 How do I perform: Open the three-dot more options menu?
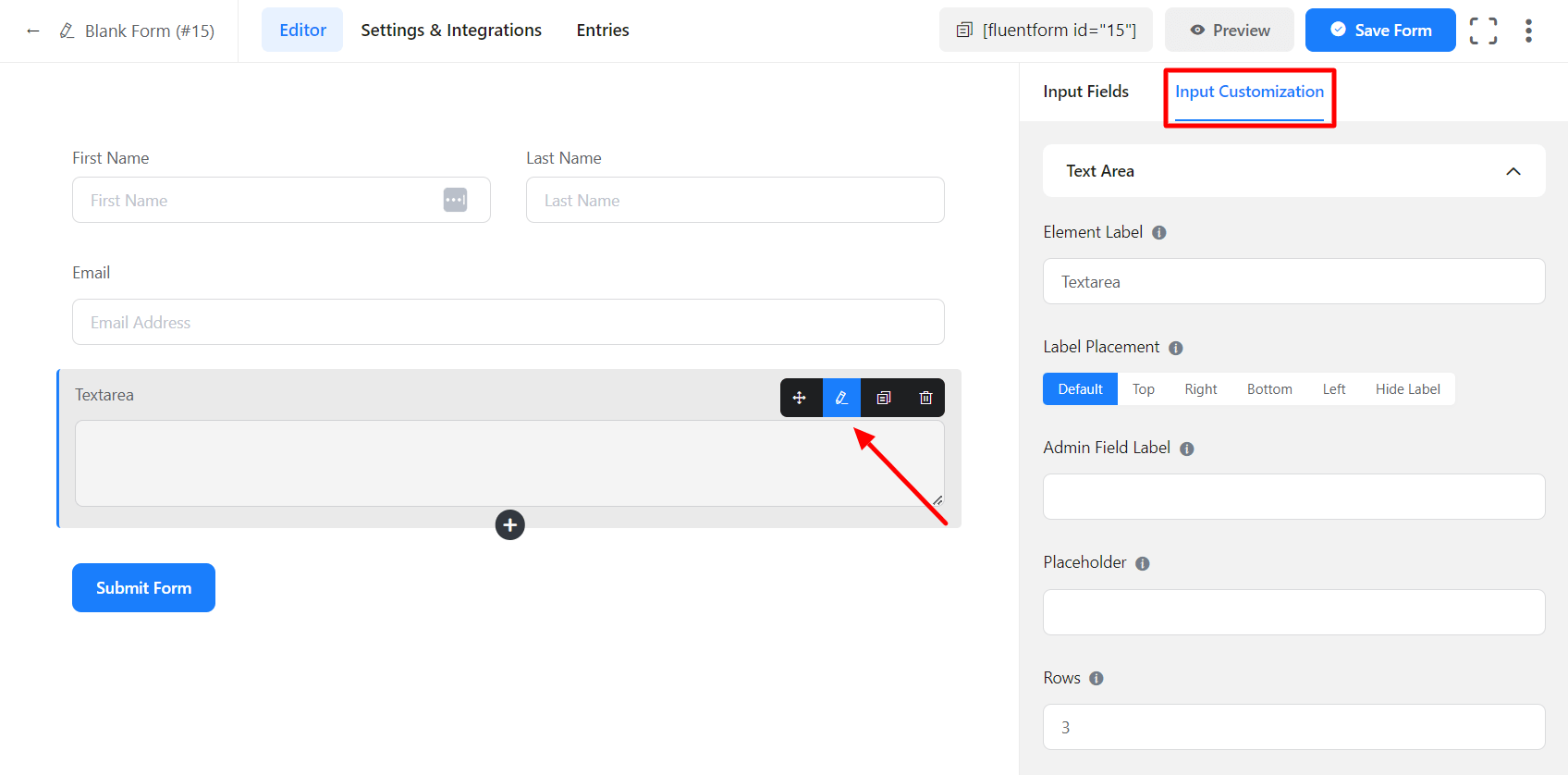pos(1528,31)
